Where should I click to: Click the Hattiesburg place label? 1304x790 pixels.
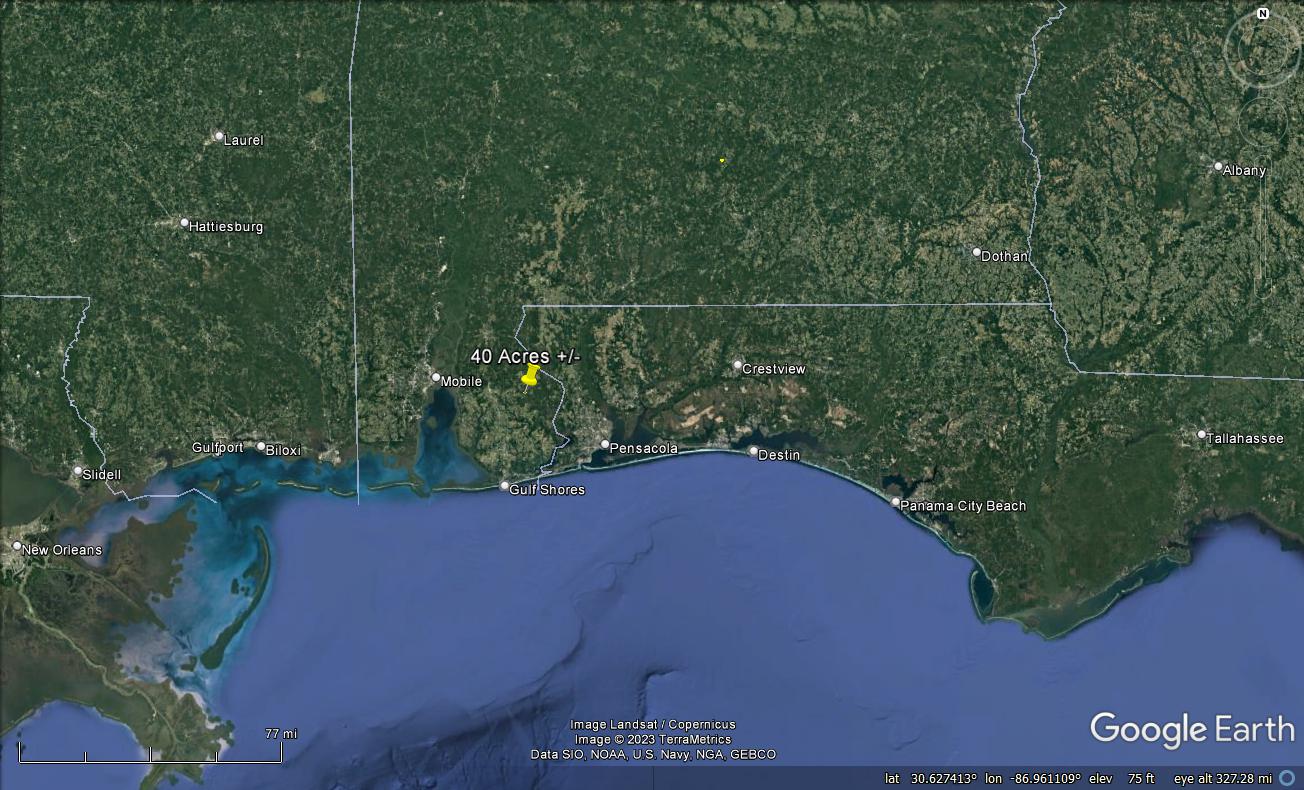(x=226, y=227)
